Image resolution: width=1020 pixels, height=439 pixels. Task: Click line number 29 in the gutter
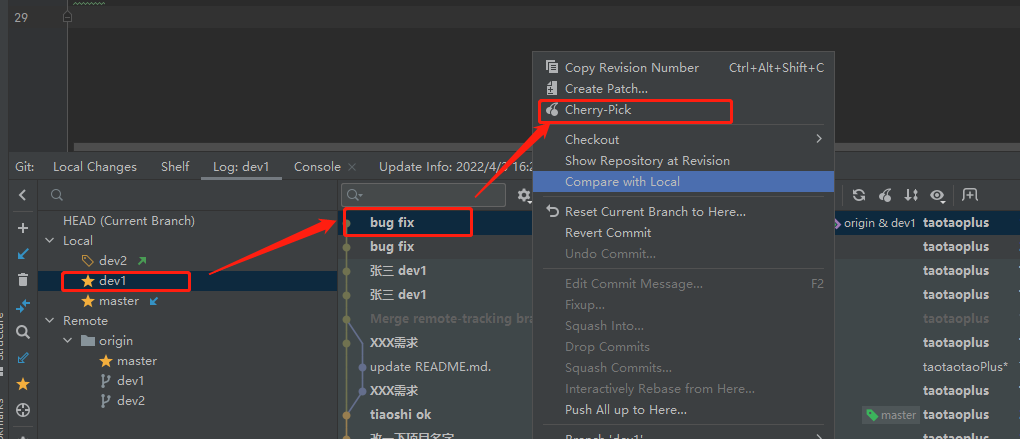(x=21, y=18)
